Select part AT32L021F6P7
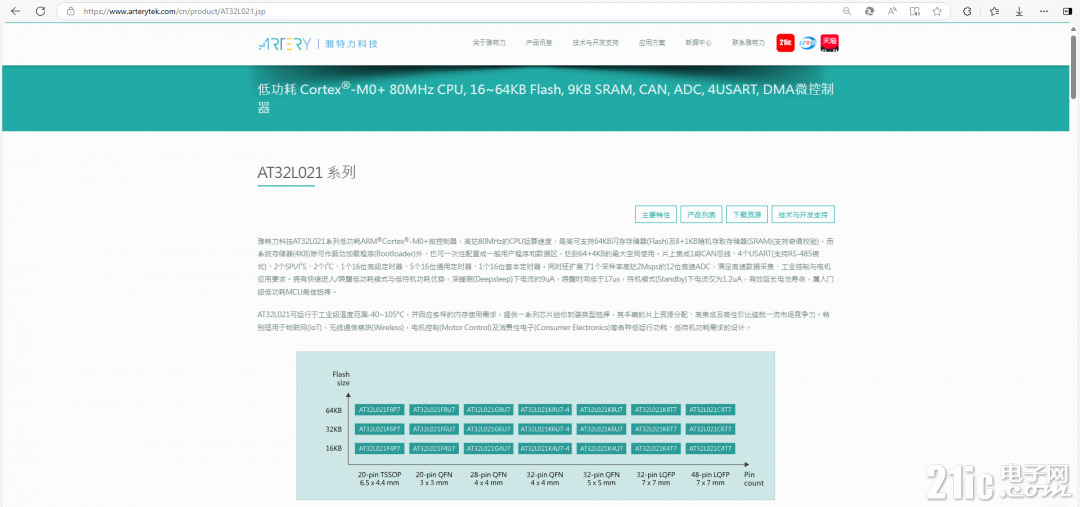 [x=380, y=429]
